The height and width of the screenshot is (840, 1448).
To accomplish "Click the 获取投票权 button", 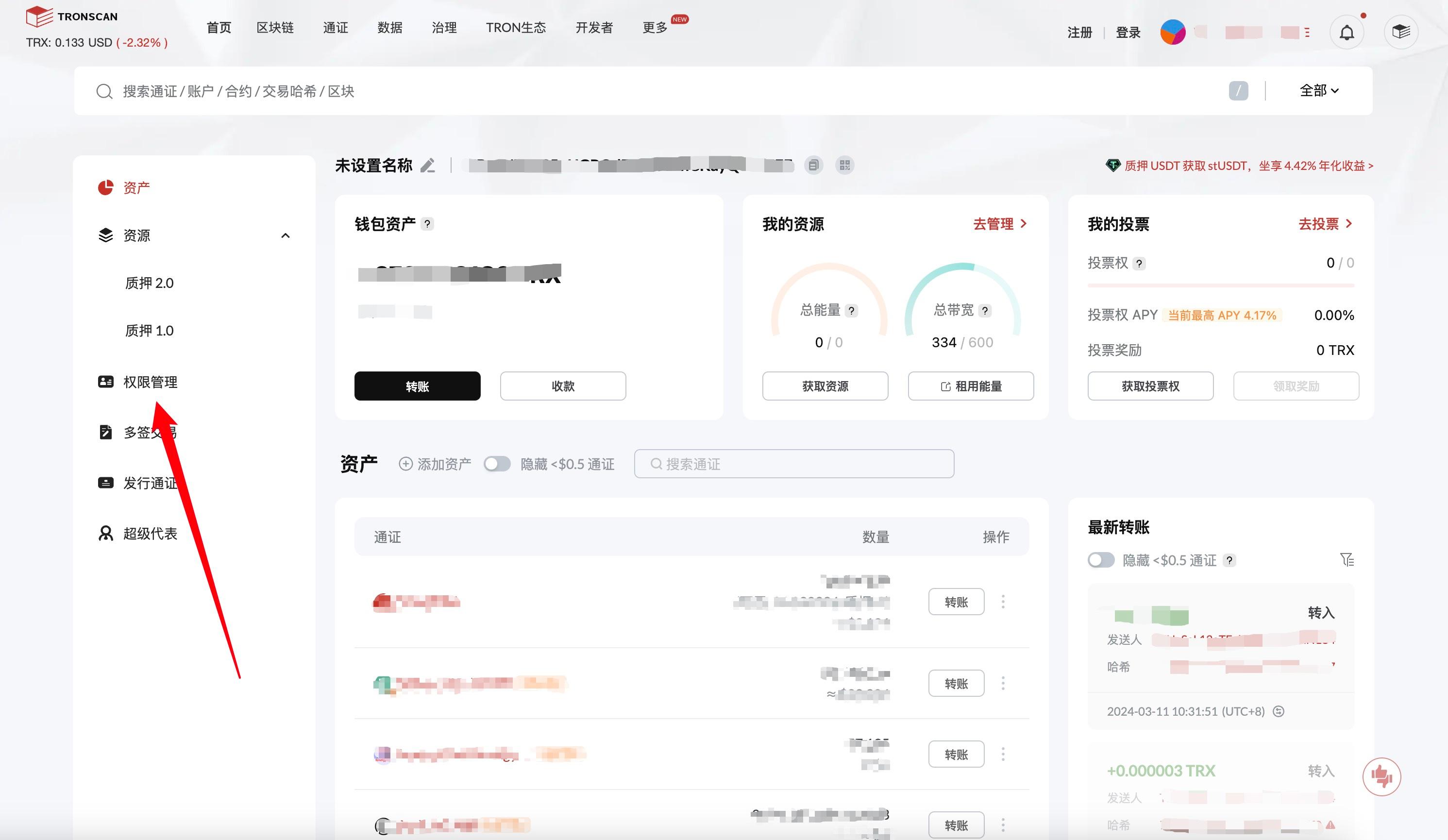I will [x=1150, y=386].
